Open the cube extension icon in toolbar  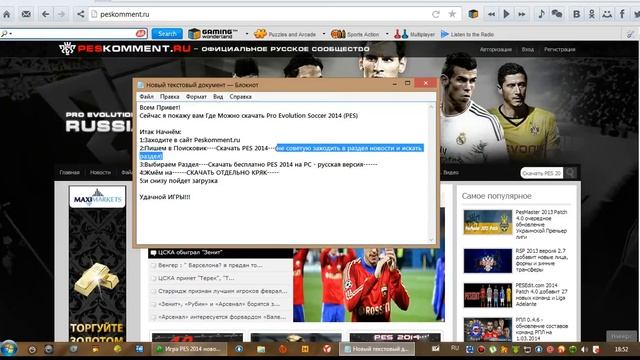(x=473, y=14)
